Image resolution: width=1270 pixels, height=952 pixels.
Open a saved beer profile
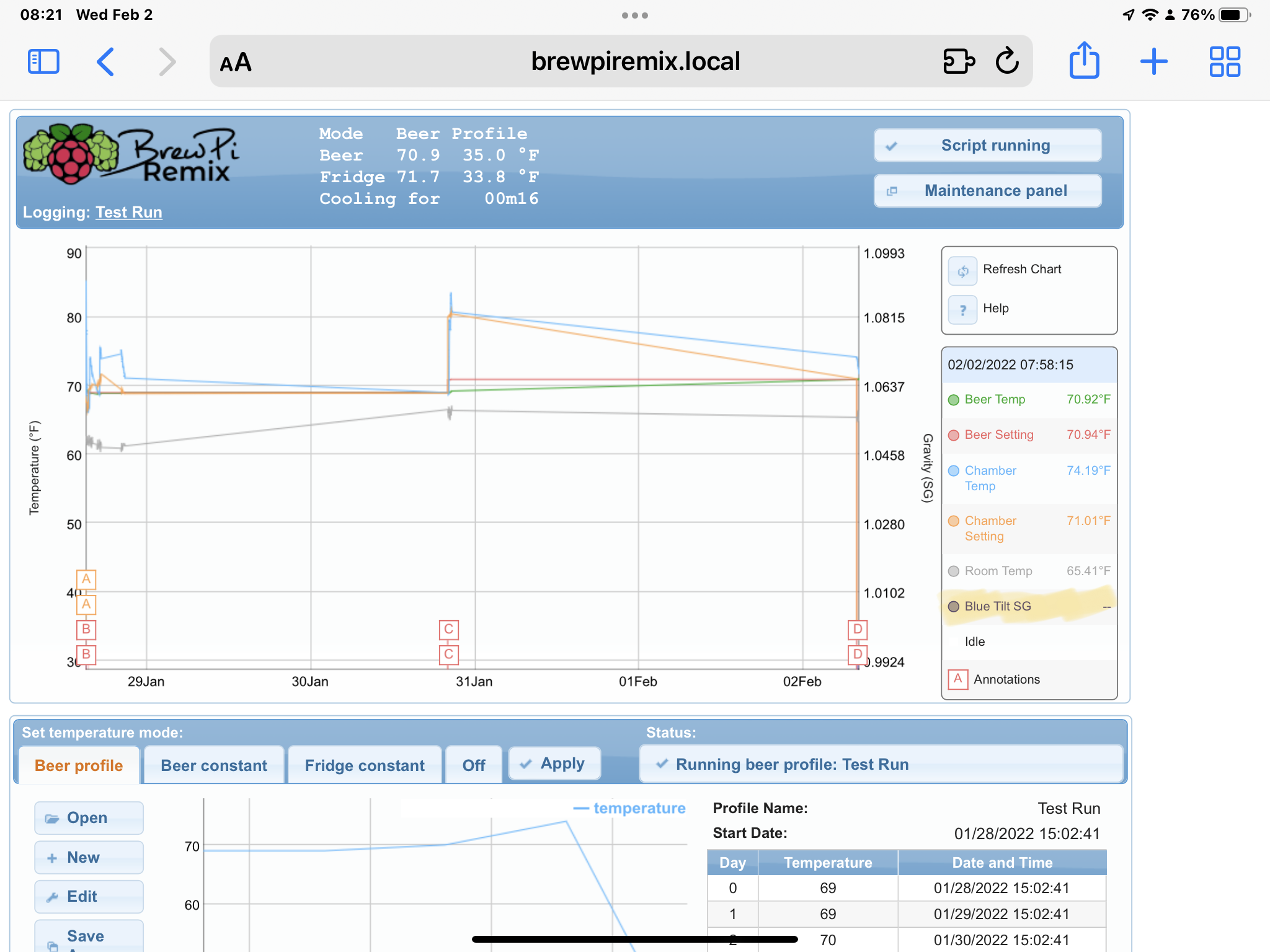click(x=89, y=818)
